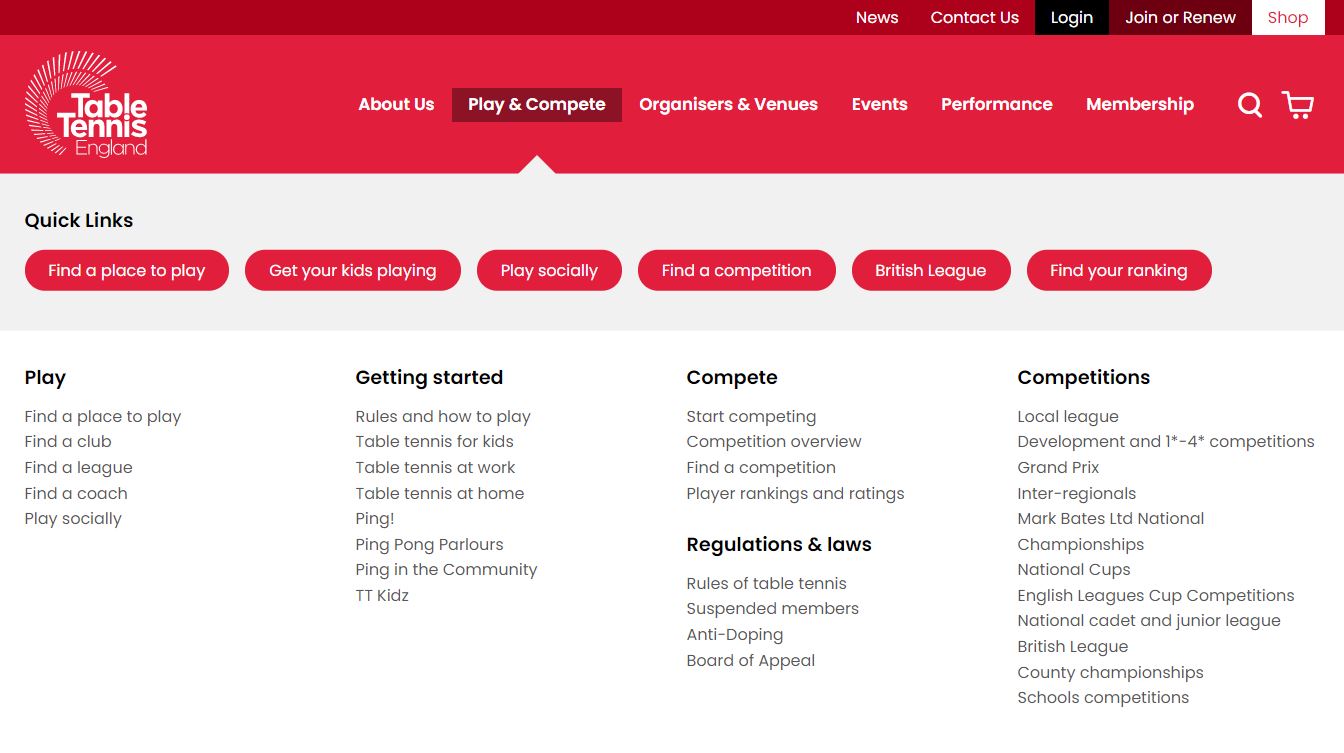Click the Play socially quick link button
1344x753 pixels.
(549, 270)
